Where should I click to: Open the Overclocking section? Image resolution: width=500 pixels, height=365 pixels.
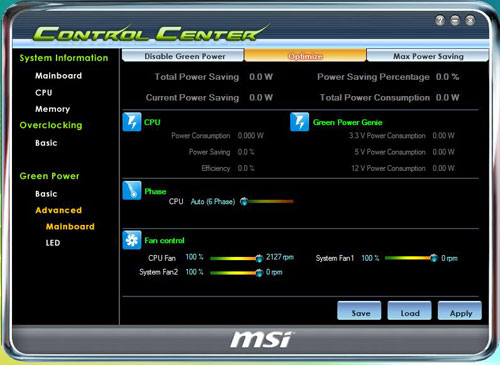pyautogui.click(x=51, y=125)
